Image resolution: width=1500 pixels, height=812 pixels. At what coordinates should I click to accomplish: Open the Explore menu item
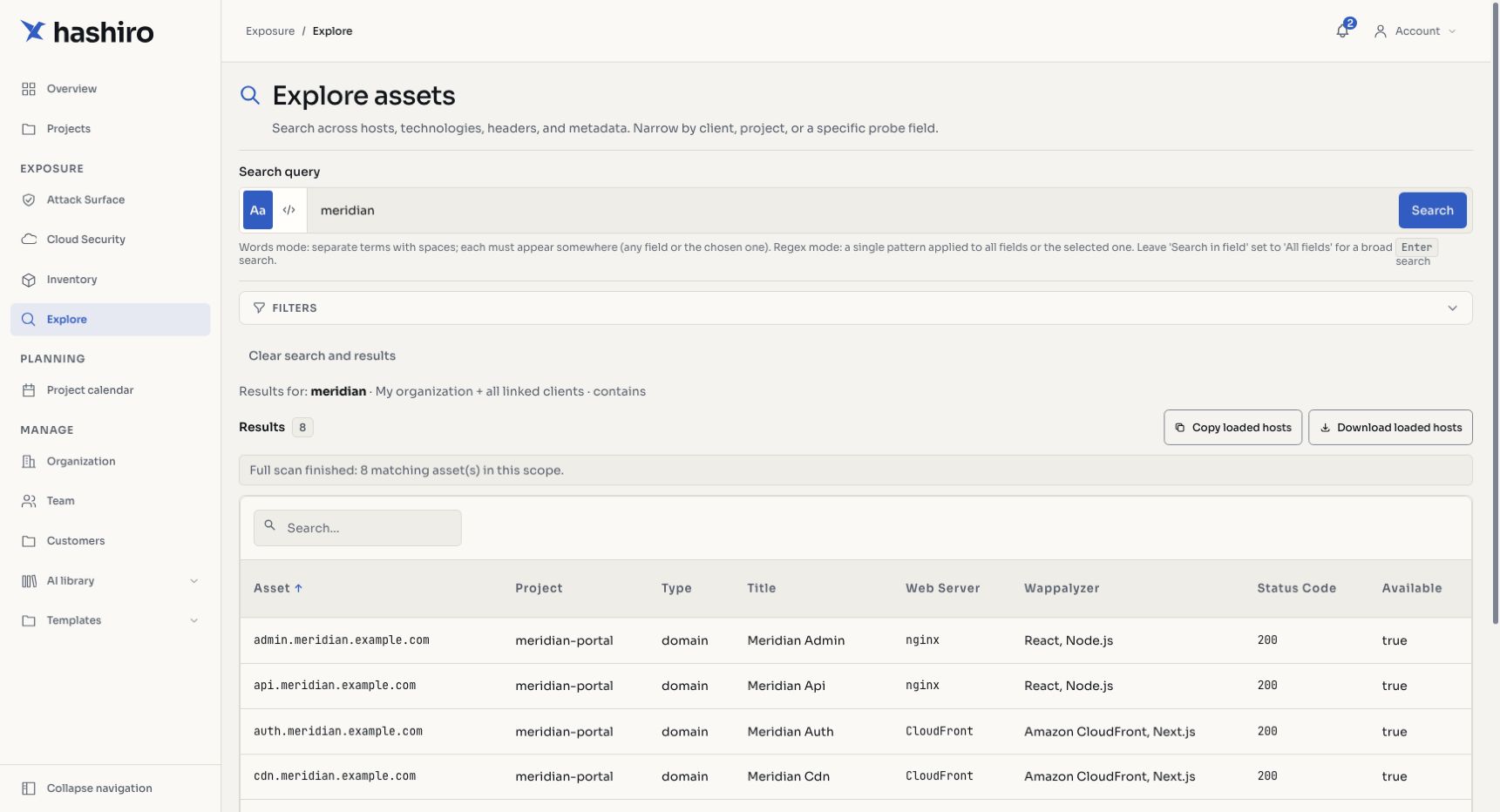click(x=110, y=320)
